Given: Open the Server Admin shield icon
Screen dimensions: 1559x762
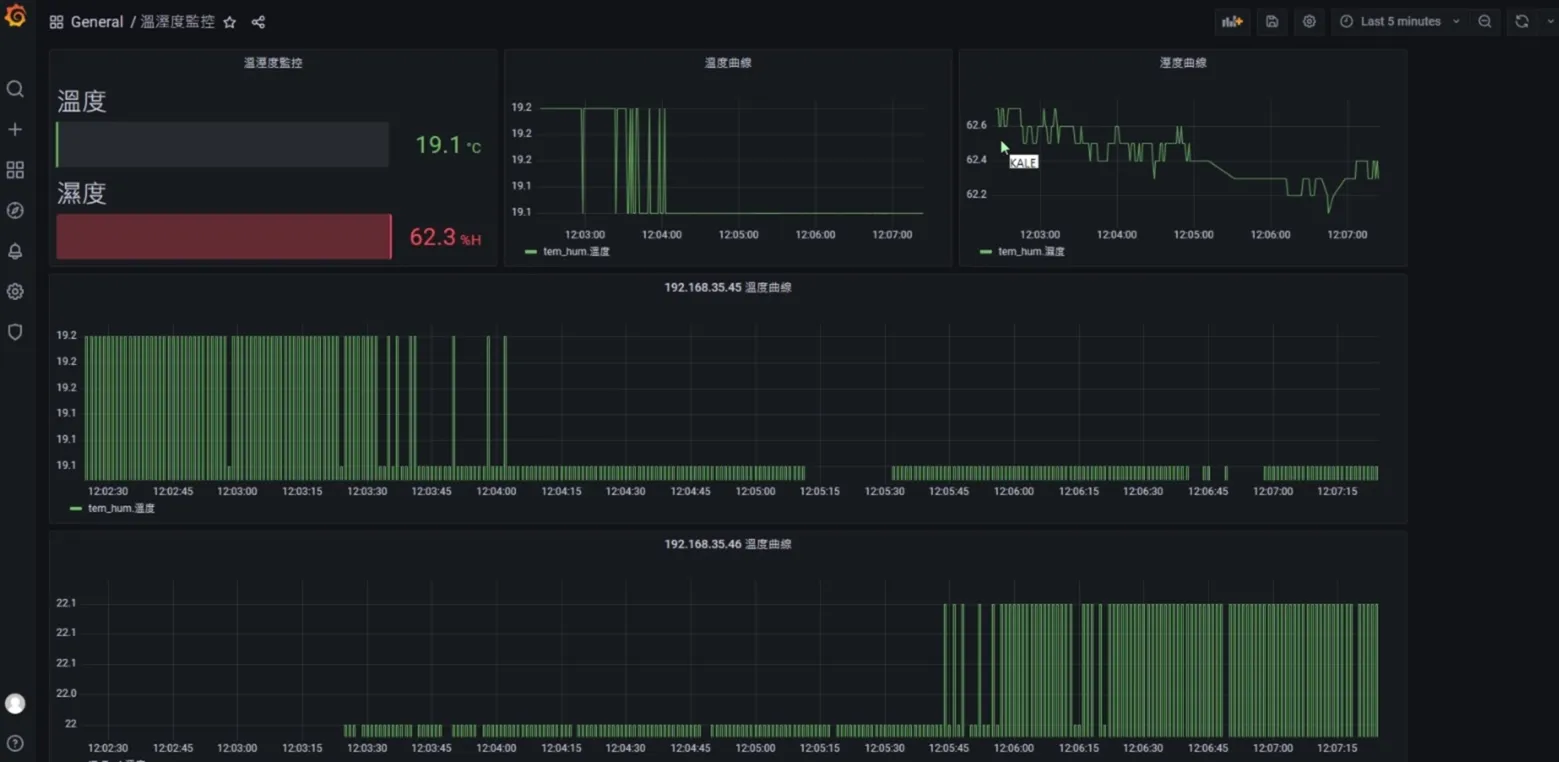Looking at the screenshot, I should coord(15,332).
